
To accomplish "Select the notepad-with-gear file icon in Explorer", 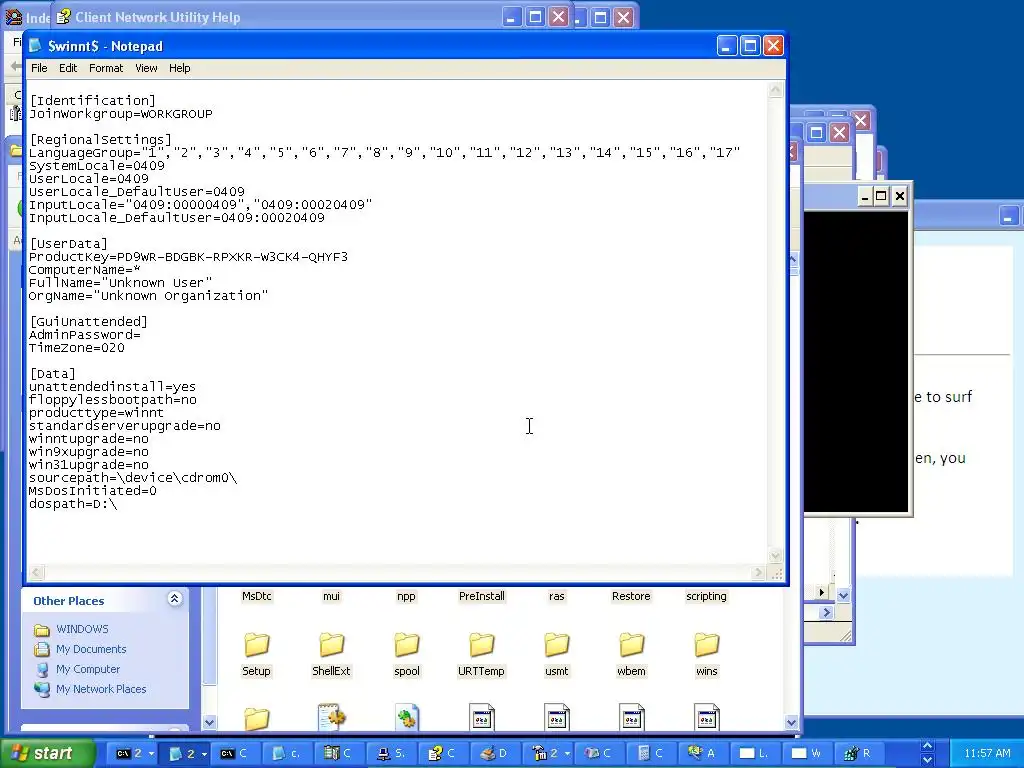I will 332,717.
